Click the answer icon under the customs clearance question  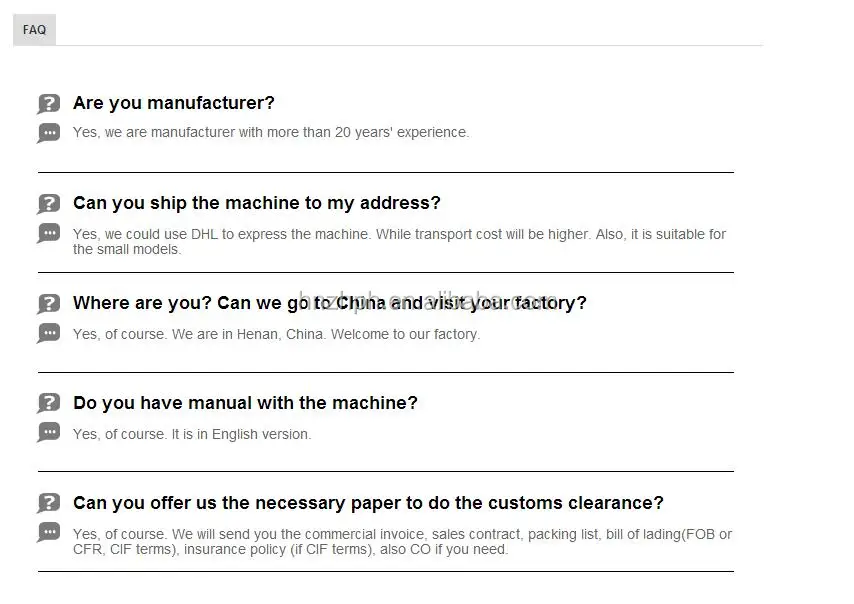coord(48,533)
